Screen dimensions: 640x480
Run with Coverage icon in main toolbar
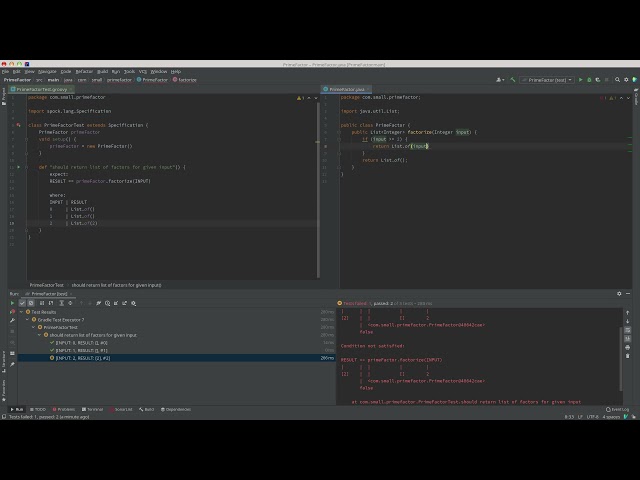click(598, 80)
